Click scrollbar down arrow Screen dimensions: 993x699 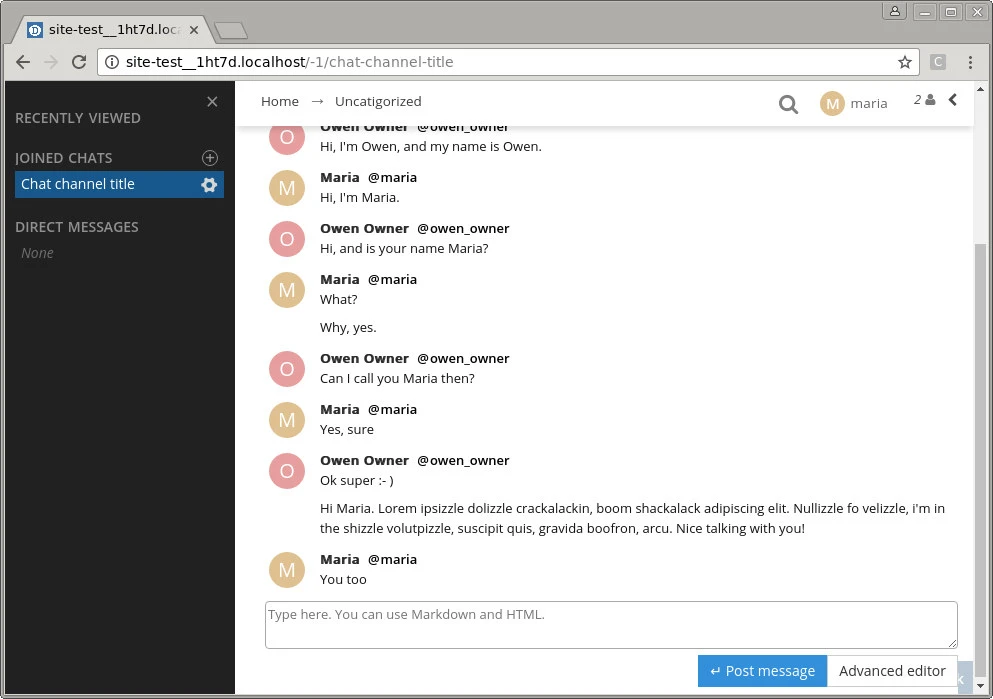coord(980,686)
